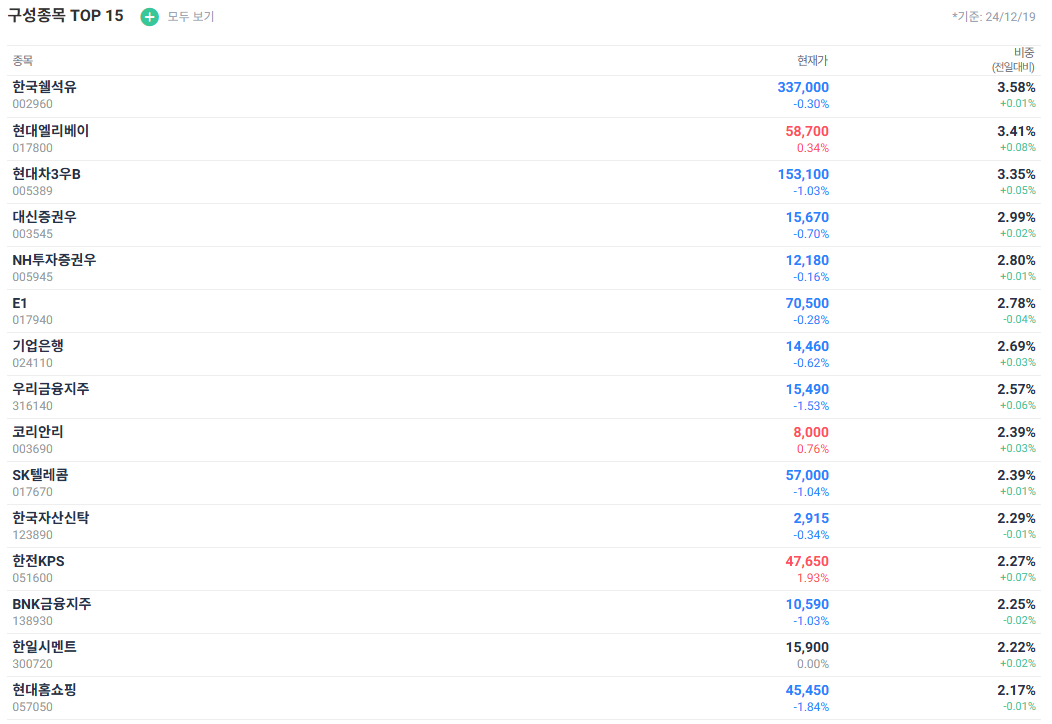1052x724 pixels.
Task: Click ticker code 051600
Action: point(32,578)
